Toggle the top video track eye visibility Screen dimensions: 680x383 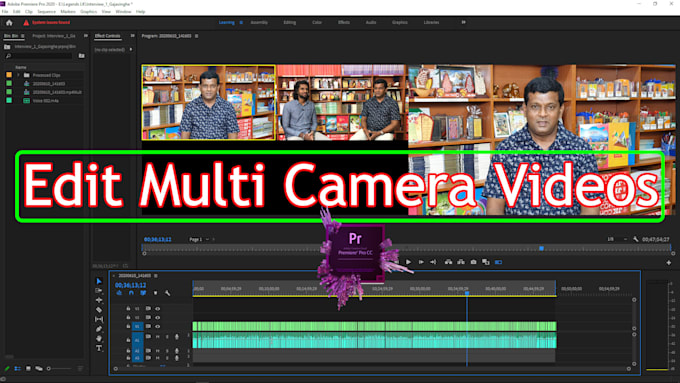click(157, 309)
